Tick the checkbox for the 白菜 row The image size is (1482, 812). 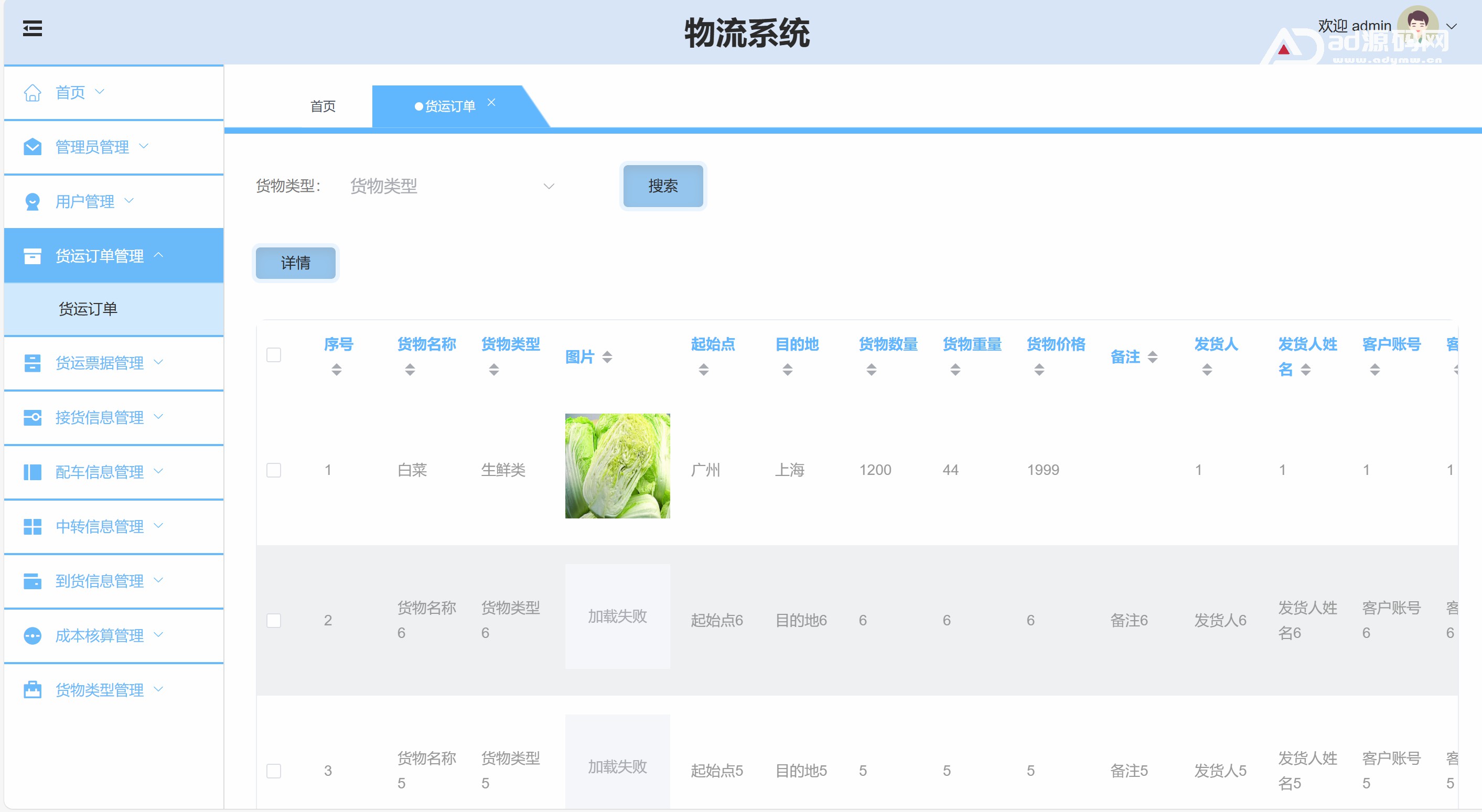274,470
